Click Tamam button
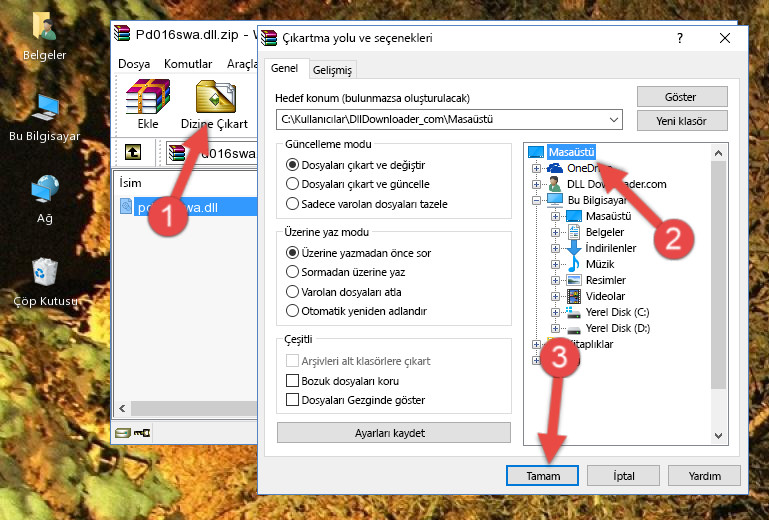 pyautogui.click(x=542, y=476)
